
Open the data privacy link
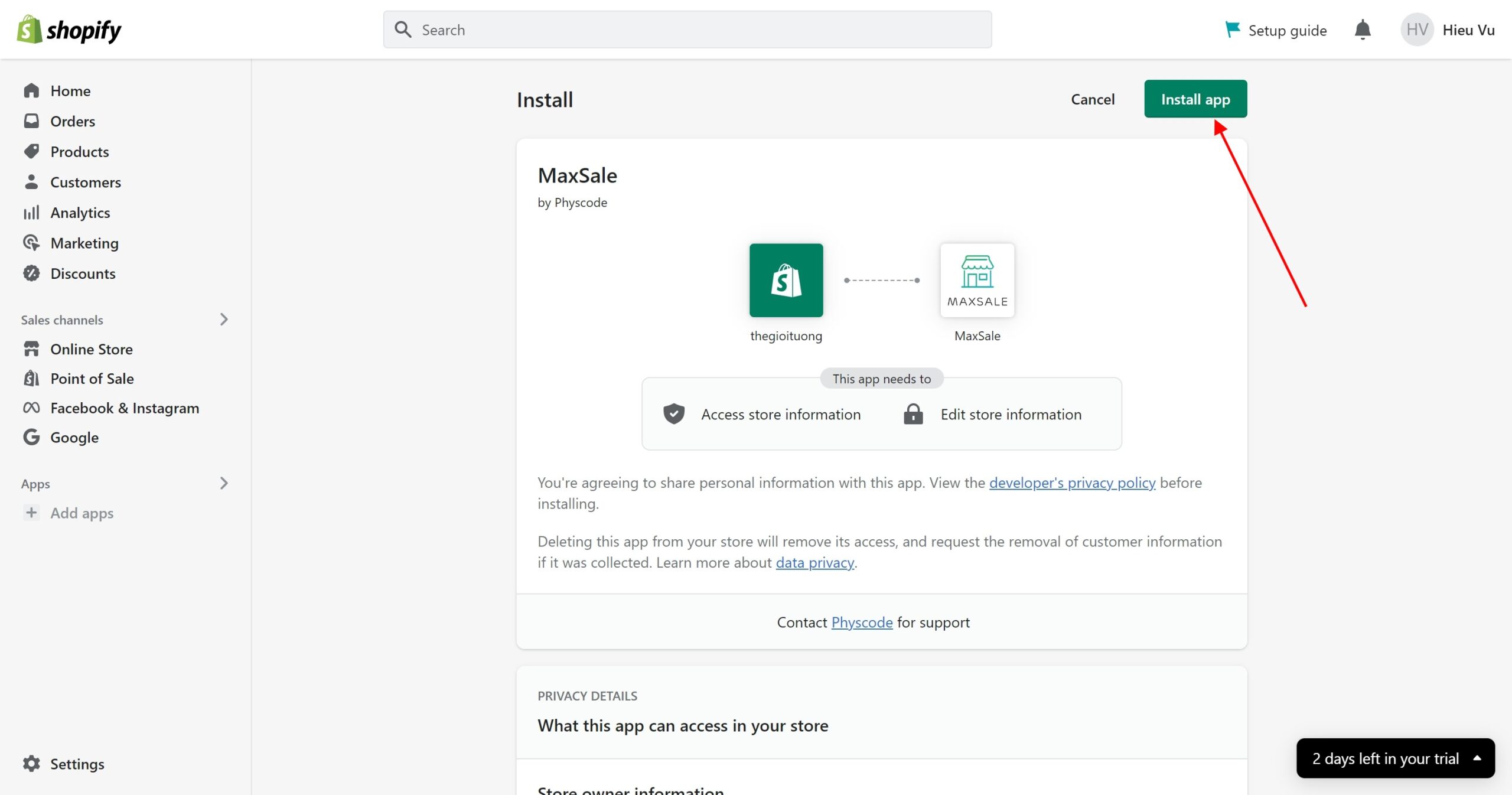814,562
